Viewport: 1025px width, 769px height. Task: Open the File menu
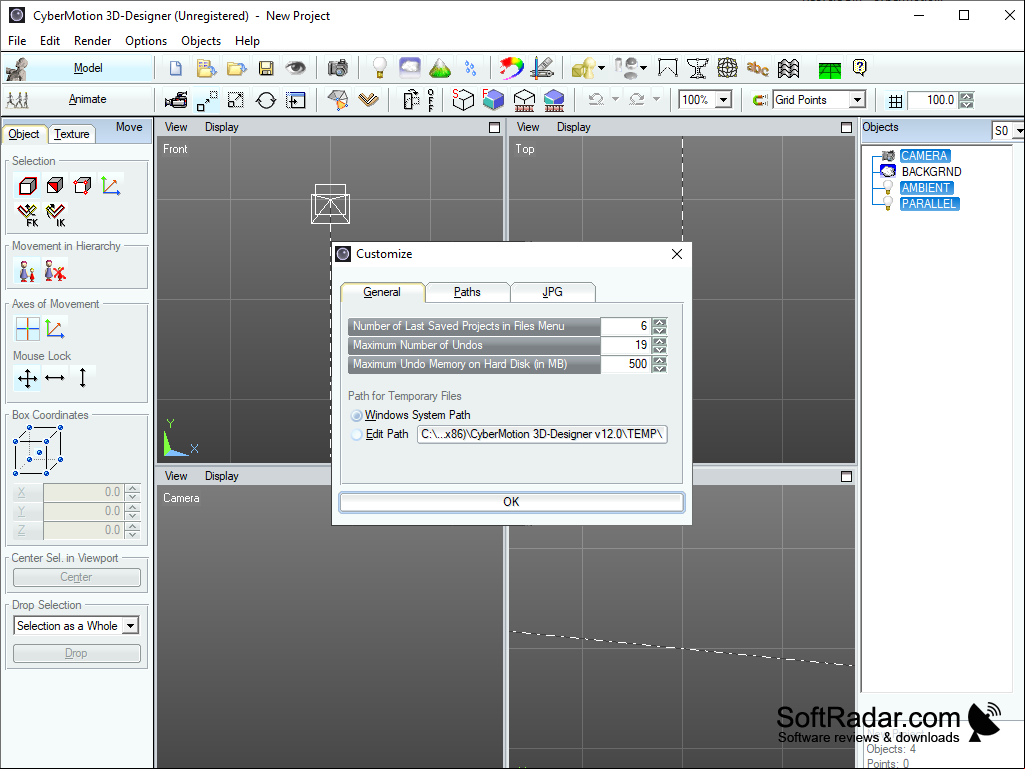coord(17,41)
